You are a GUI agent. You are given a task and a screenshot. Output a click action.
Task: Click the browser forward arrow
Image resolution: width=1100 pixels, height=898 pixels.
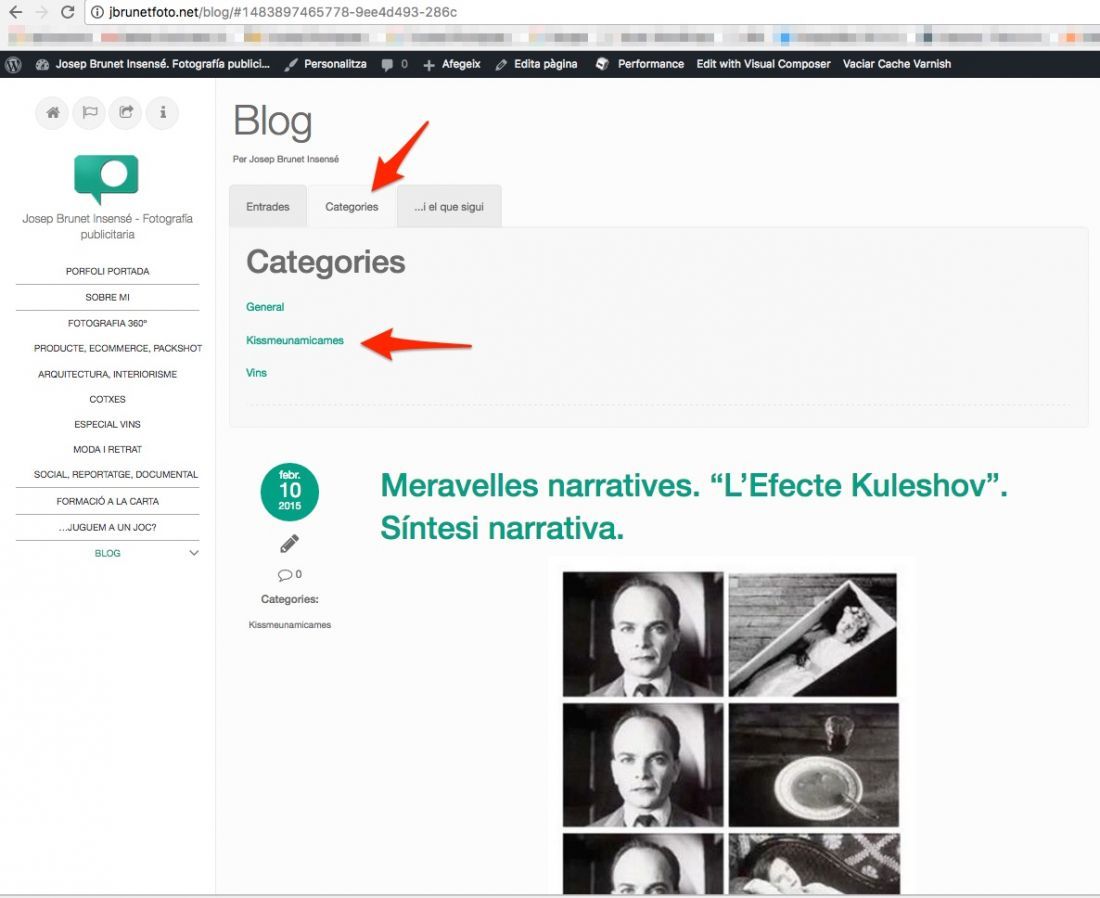41,12
